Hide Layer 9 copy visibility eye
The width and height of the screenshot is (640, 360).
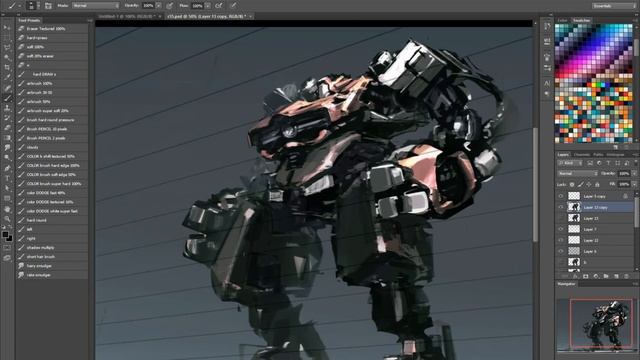coord(561,196)
